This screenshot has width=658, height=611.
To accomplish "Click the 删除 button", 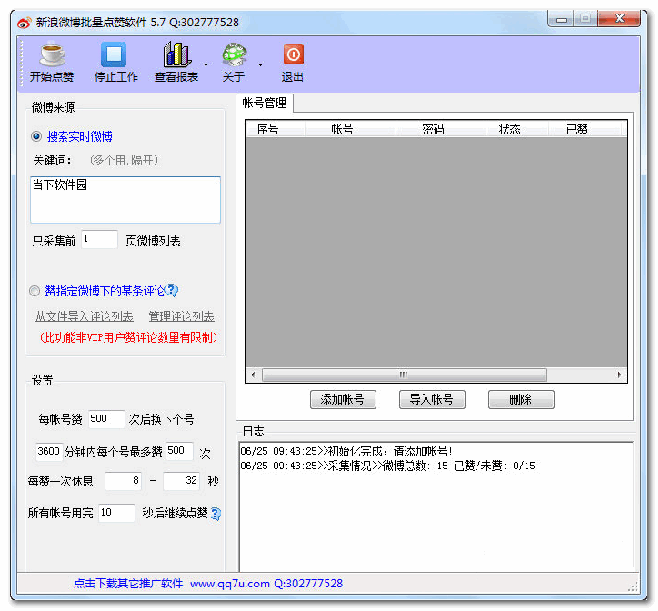I will pos(521,400).
